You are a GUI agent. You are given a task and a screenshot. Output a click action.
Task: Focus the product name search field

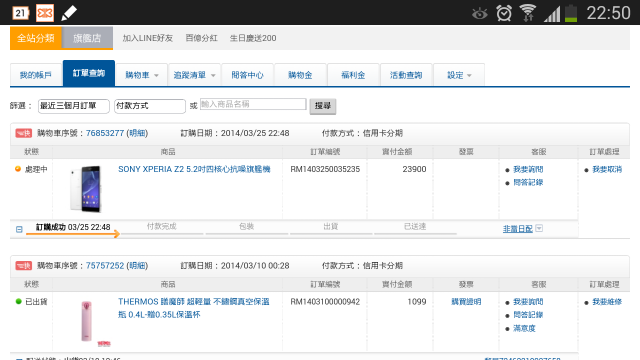click(253, 104)
